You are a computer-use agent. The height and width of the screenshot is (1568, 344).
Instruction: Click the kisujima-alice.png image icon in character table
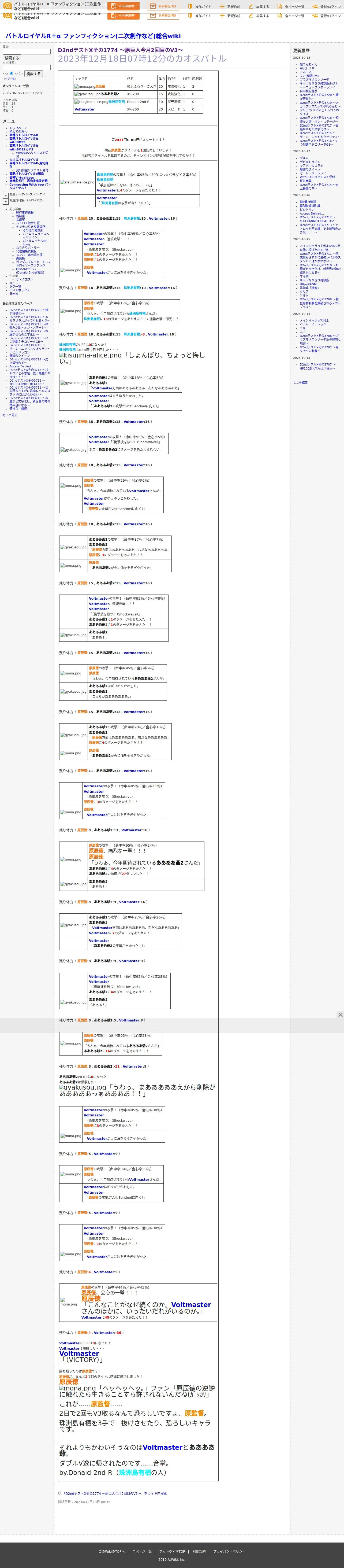[91, 102]
